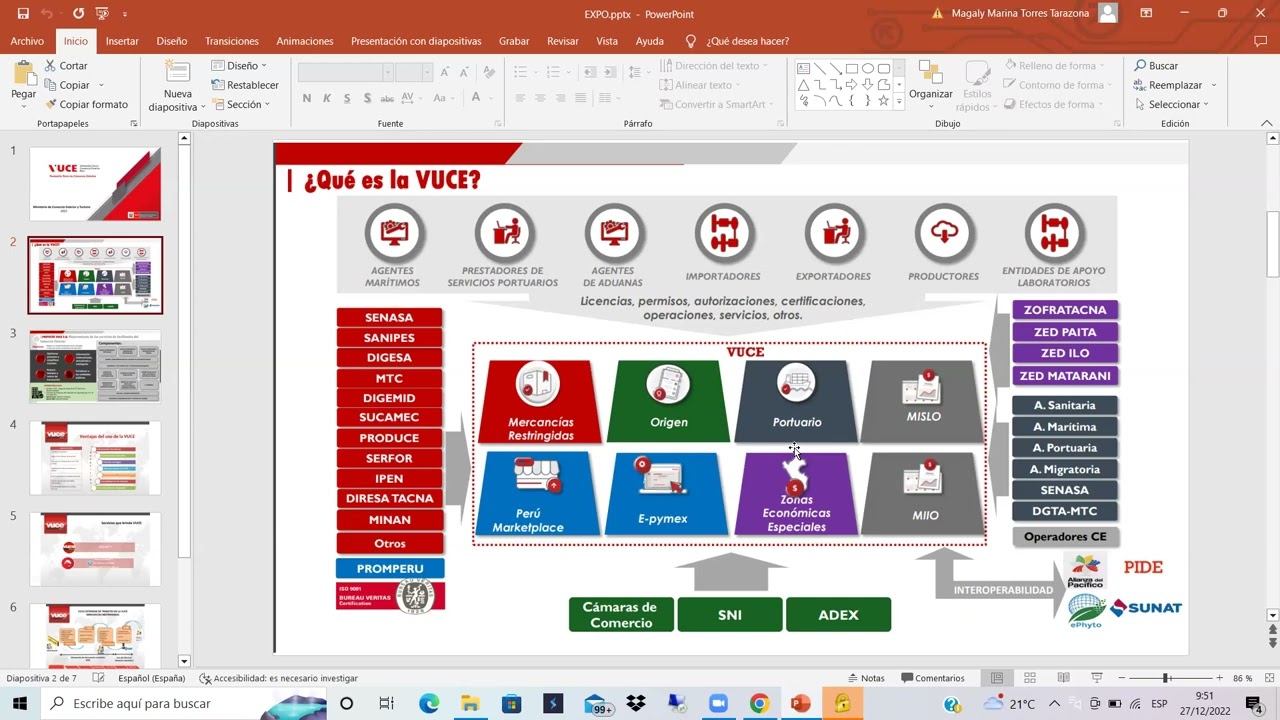This screenshot has width=1280, height=720.
Task: Toggle the Comentarios pane
Action: (x=932, y=678)
